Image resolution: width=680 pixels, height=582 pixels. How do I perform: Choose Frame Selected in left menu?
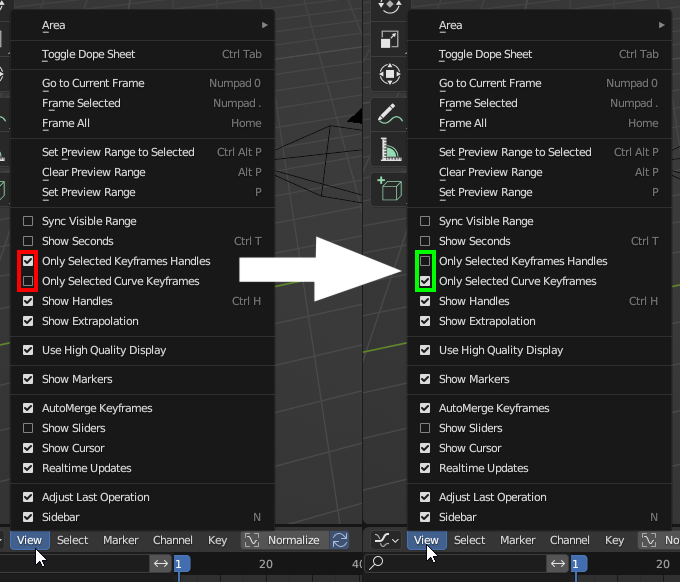click(x=142, y=103)
